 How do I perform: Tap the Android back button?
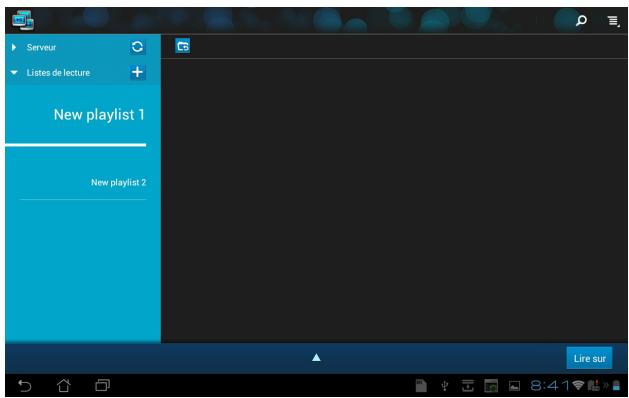tap(25, 386)
